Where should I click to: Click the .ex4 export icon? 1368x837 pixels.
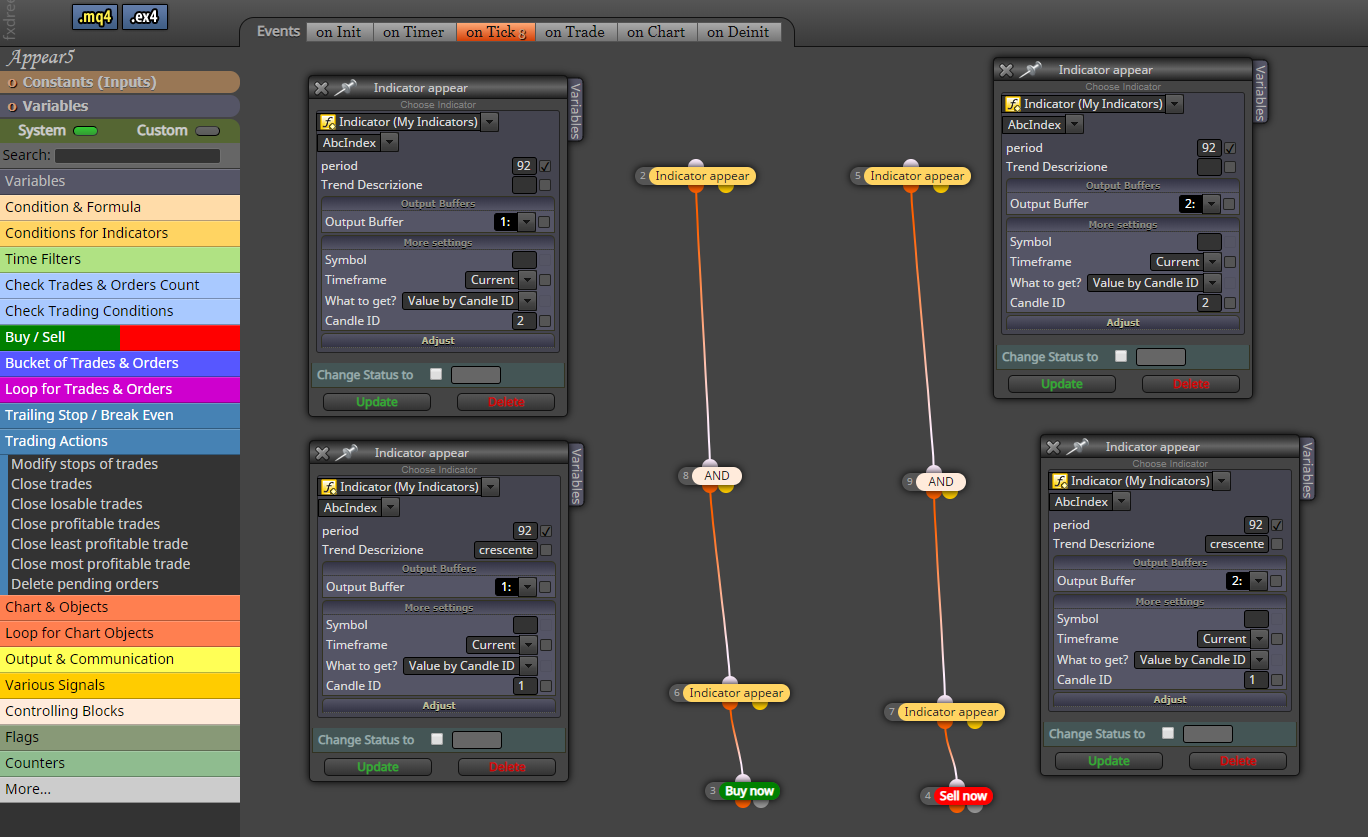pyautogui.click(x=144, y=17)
